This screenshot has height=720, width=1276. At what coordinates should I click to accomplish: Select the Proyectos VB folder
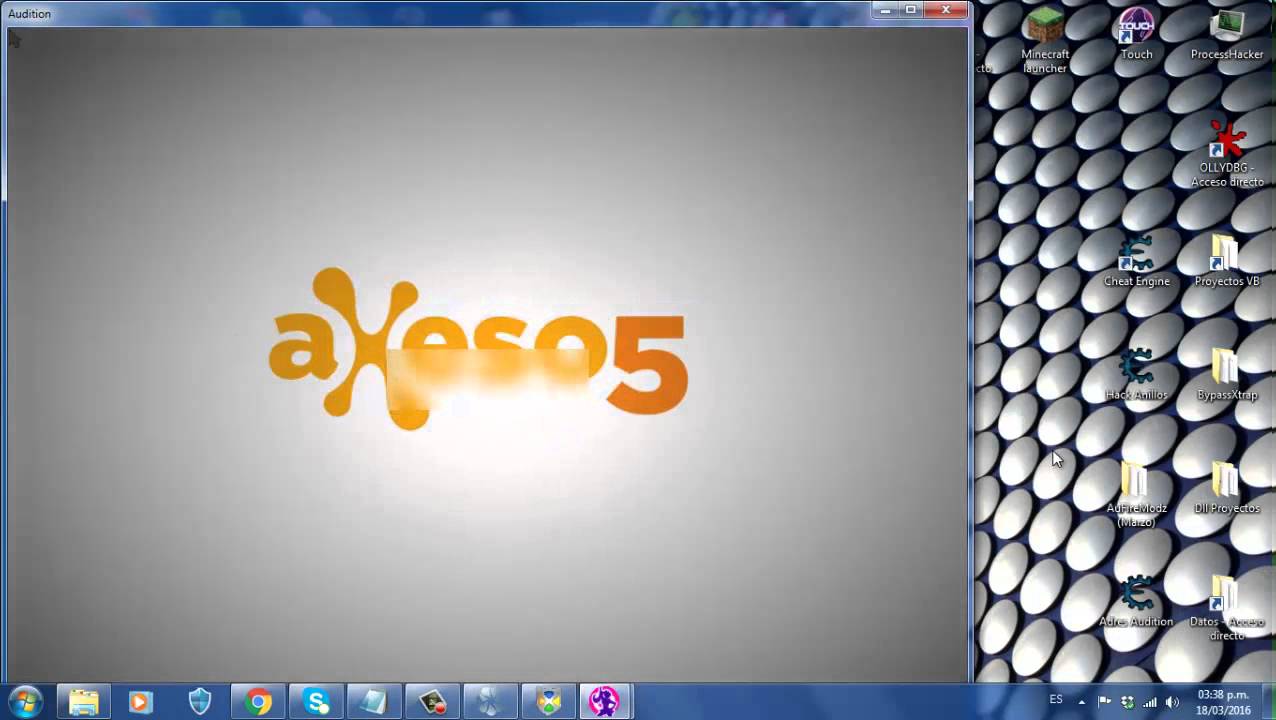(1227, 261)
